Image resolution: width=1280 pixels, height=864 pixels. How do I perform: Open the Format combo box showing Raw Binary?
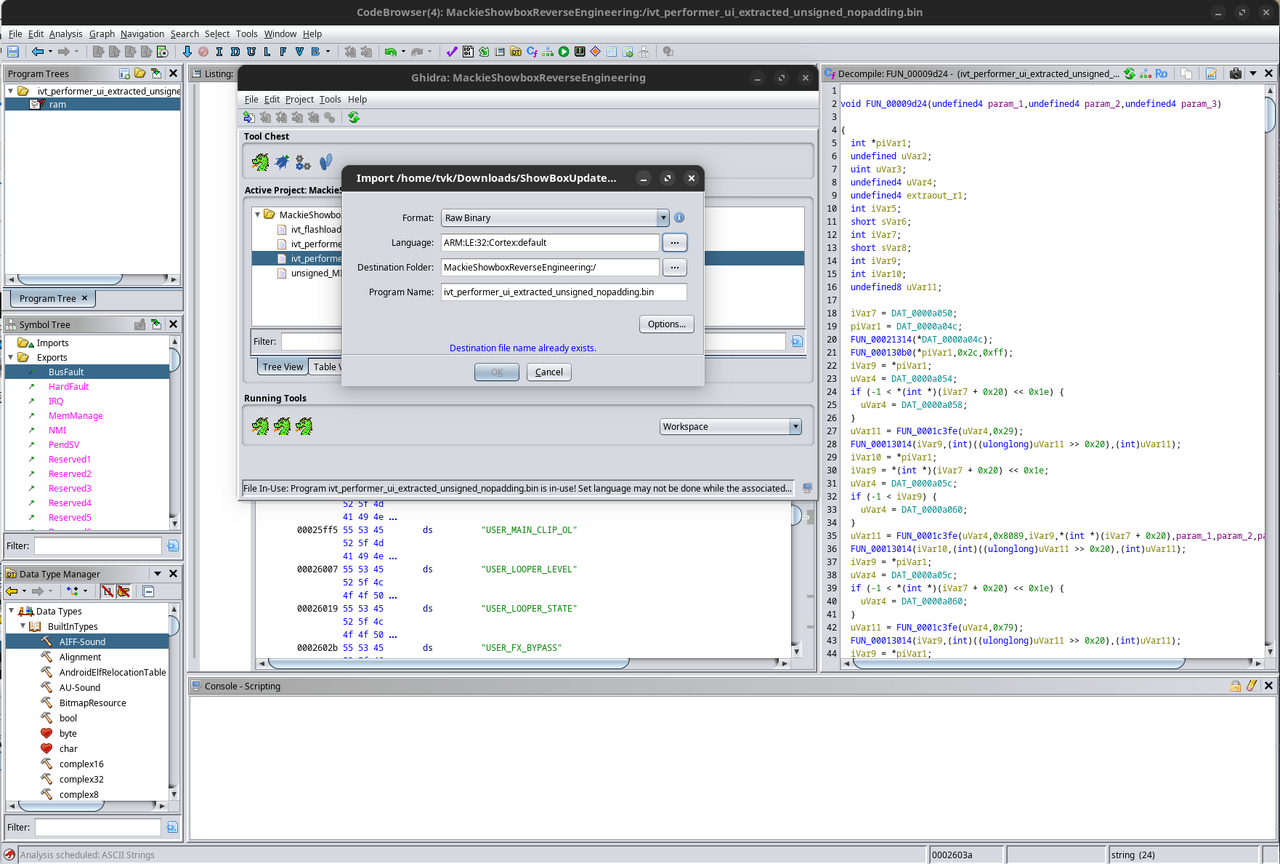[555, 218]
